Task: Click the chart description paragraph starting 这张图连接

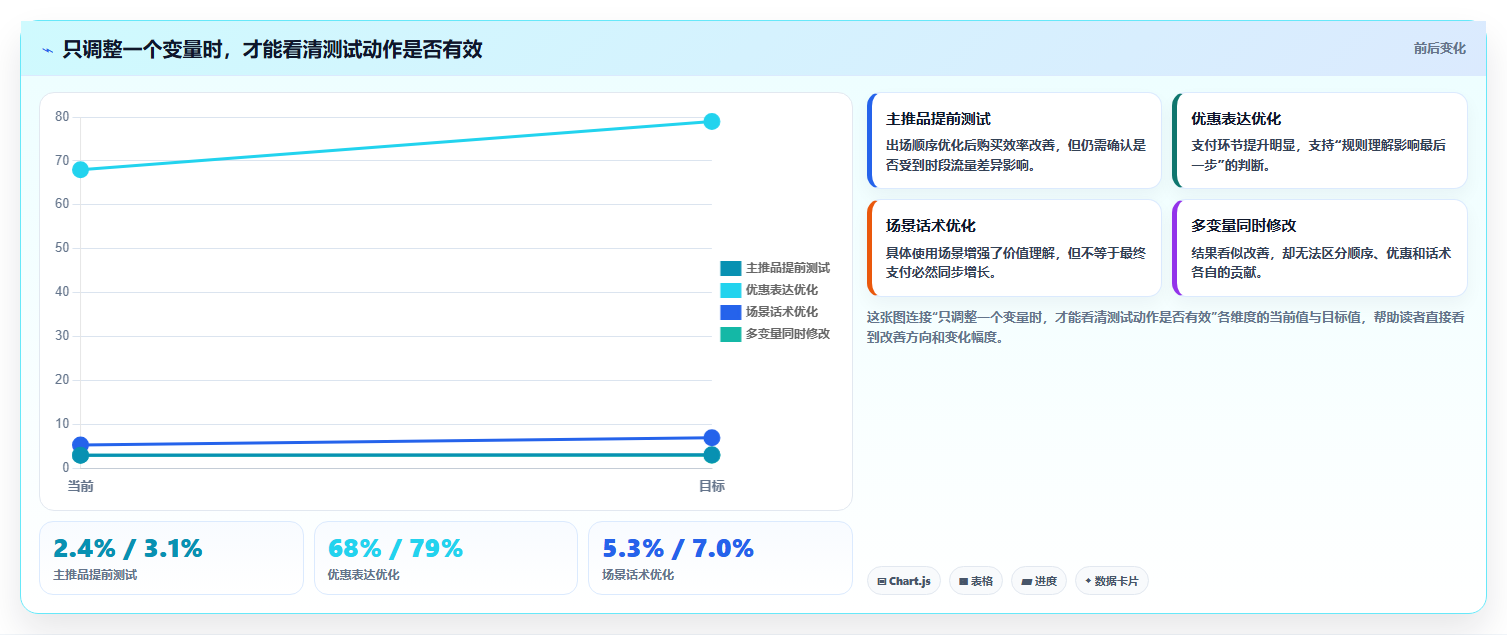Action: click(1166, 327)
